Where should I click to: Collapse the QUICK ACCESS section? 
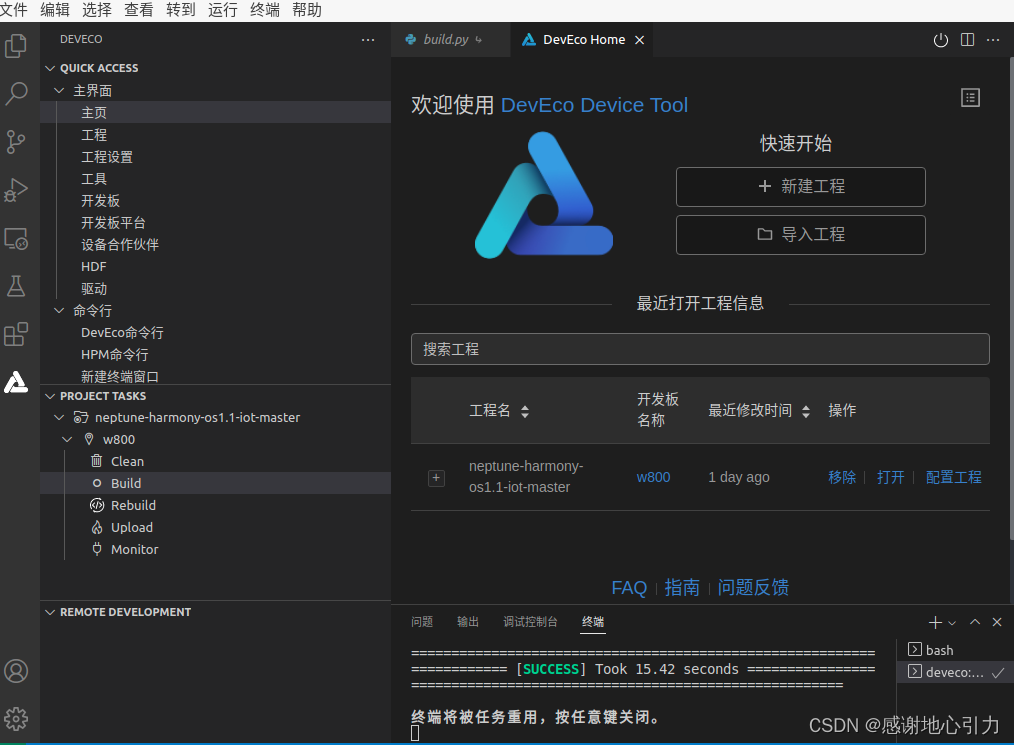(50, 68)
